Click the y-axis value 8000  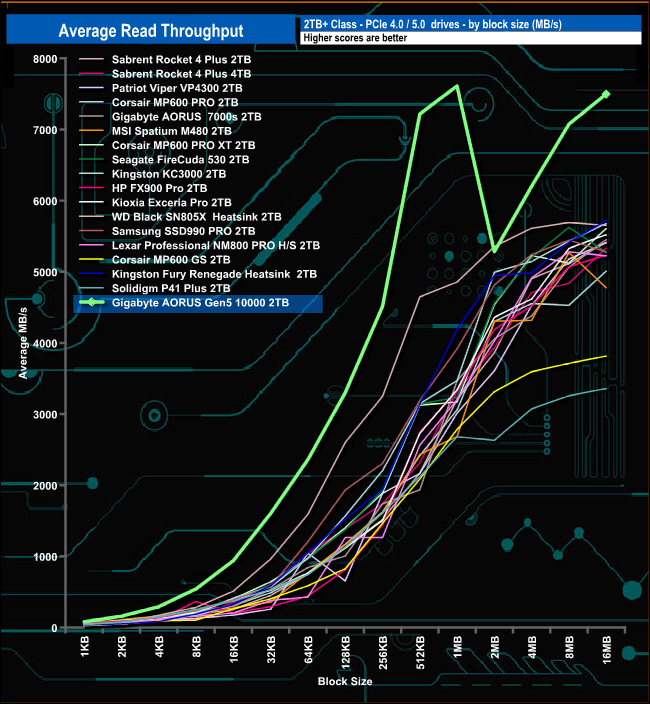tap(45, 59)
